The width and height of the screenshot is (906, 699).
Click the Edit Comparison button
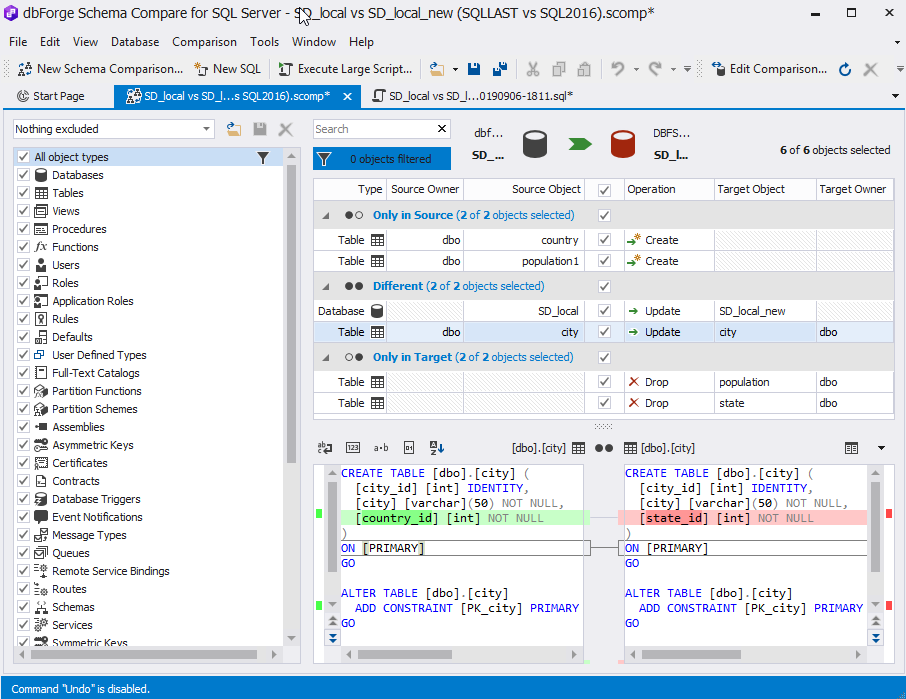[x=770, y=69]
